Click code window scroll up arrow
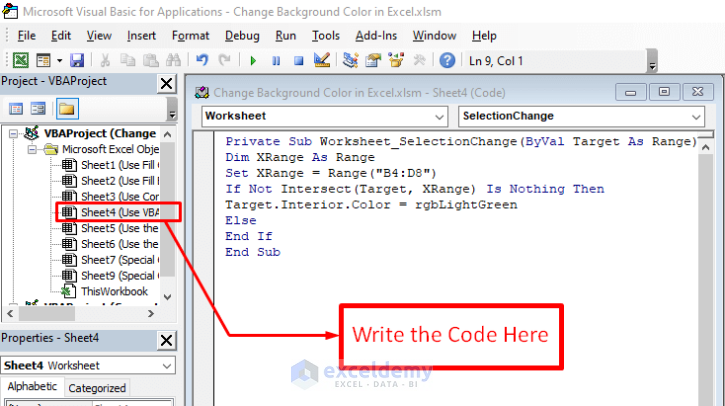 pyautogui.click(x=706, y=148)
